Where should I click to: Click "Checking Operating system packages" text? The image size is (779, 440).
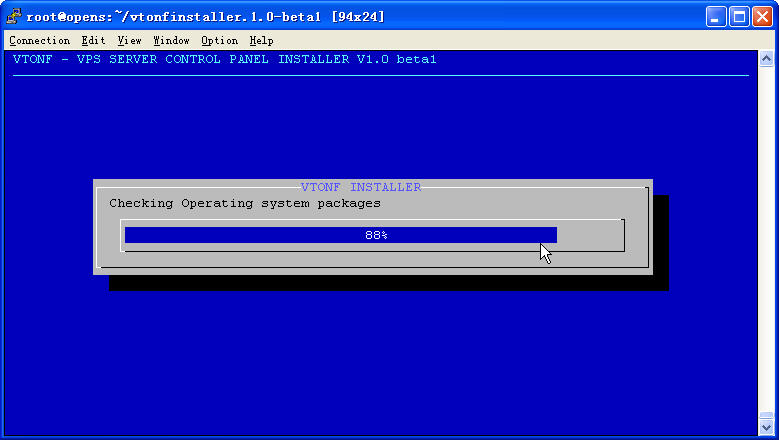click(245, 203)
